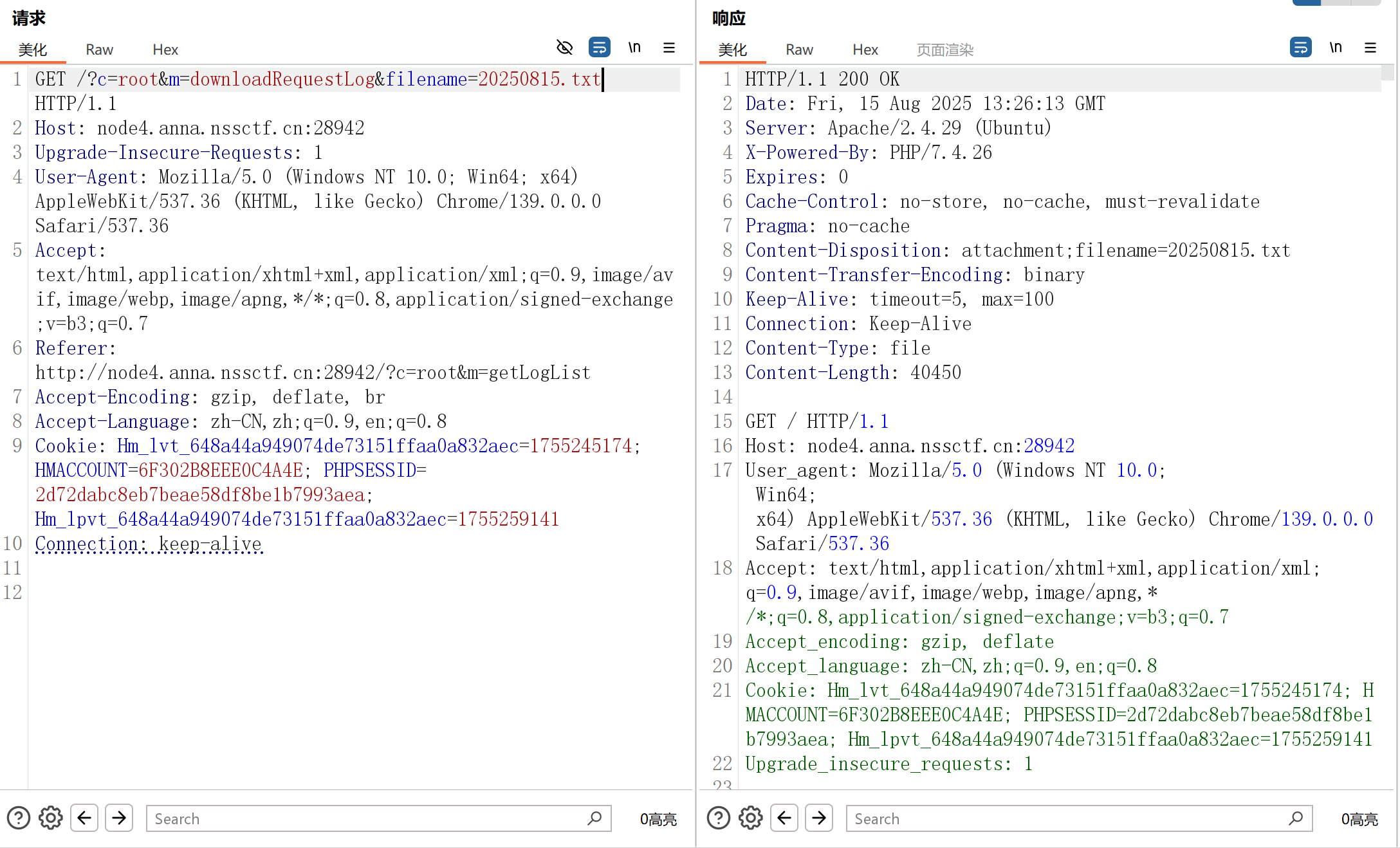The height and width of the screenshot is (848, 1400).
Task: Toggle \n newline display in response panel
Action: pos(1336,48)
